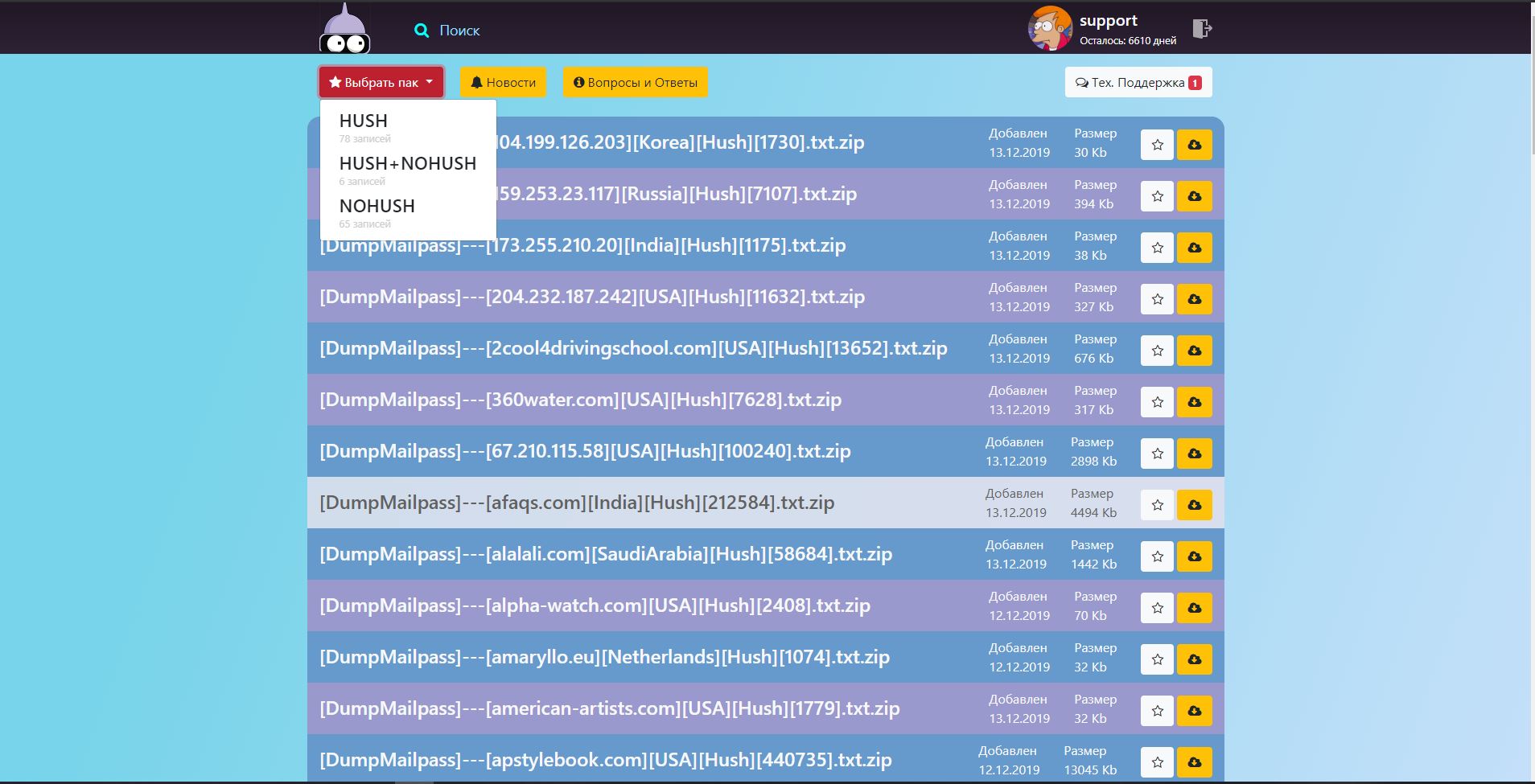Star the Russia 159.253.23.117 file
Screen dimensions: 1535x784
click(1157, 196)
